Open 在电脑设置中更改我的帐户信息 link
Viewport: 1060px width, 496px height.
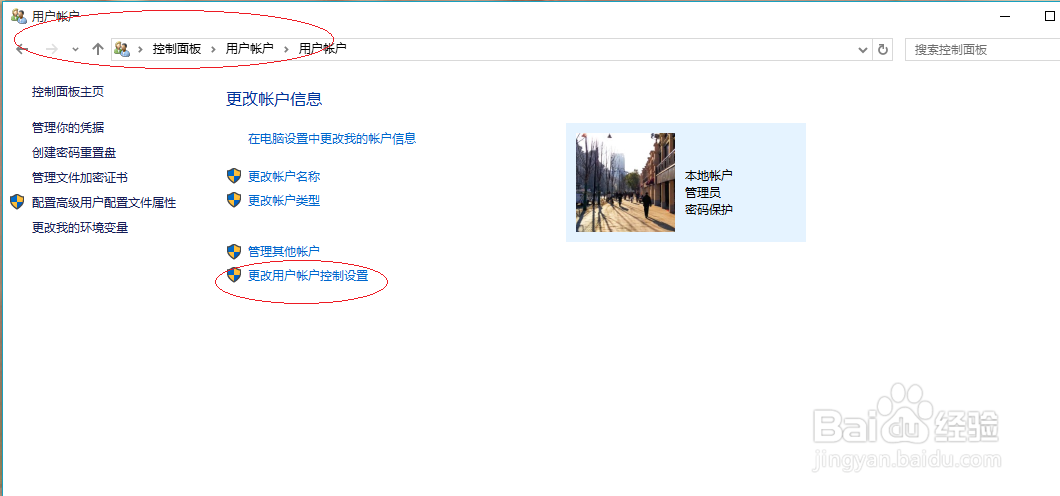click(x=332, y=139)
